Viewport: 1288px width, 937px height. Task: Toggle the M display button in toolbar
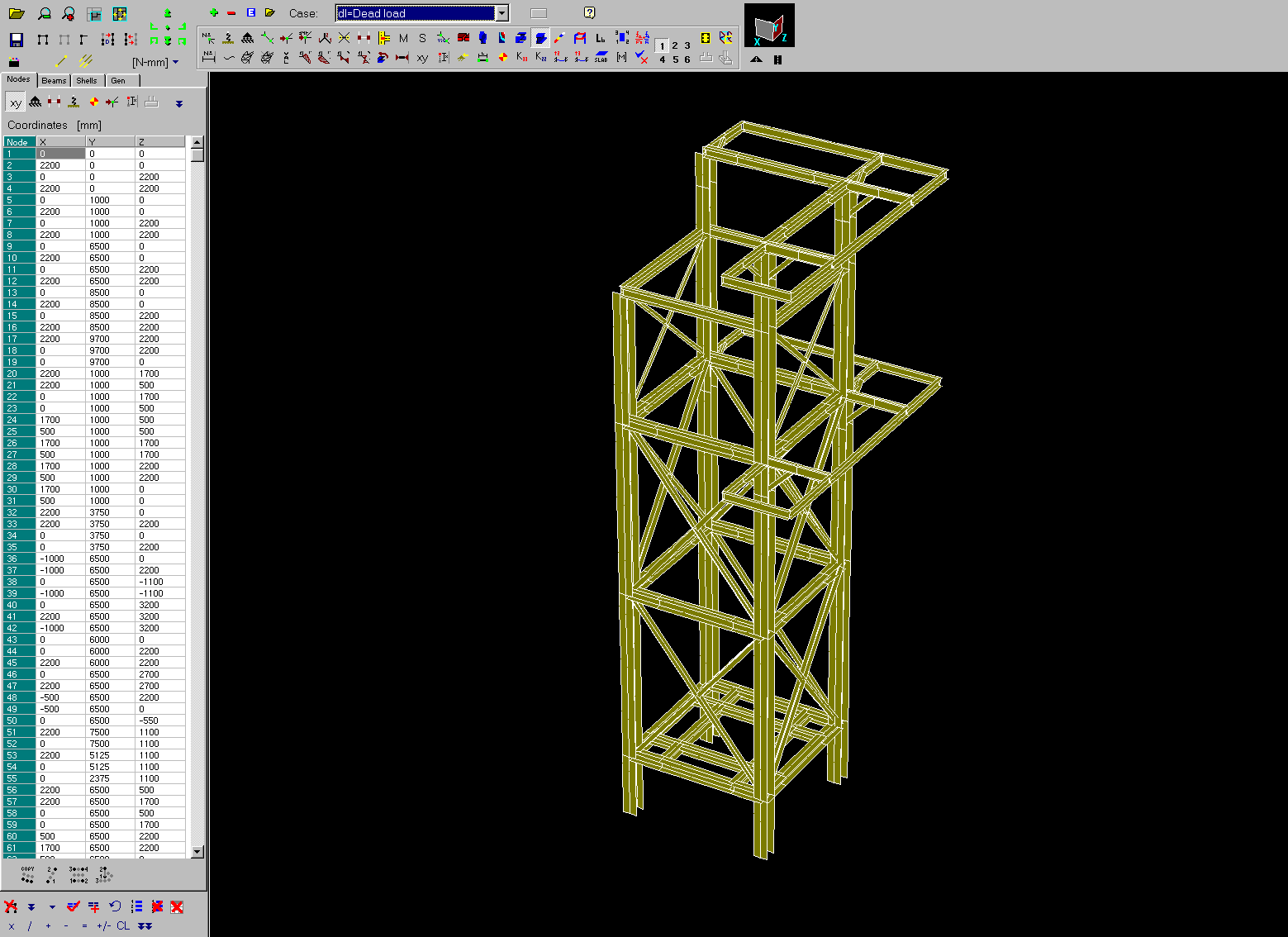click(x=403, y=38)
